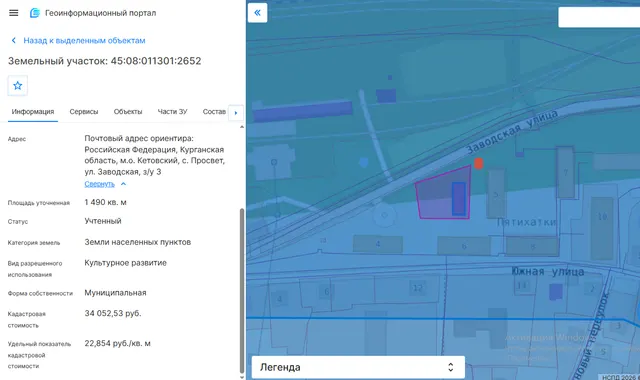
Task: Click the Геоинформационный портал logo icon
Action: pos(35,13)
